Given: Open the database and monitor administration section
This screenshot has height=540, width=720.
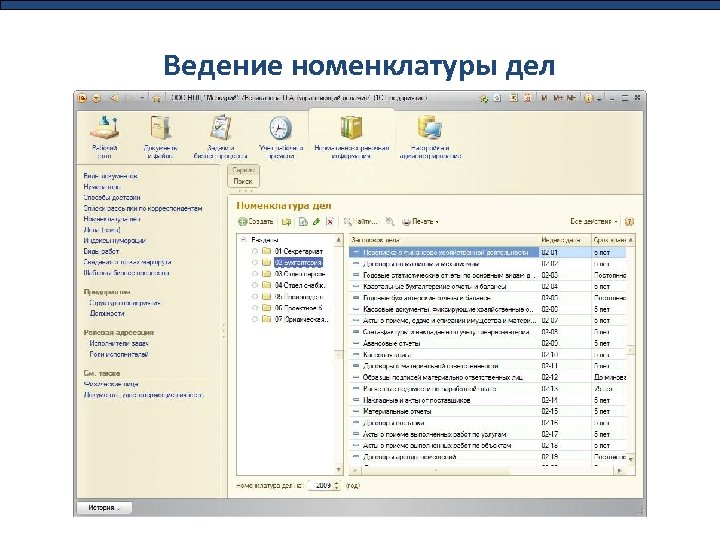Looking at the screenshot, I should point(430,136).
